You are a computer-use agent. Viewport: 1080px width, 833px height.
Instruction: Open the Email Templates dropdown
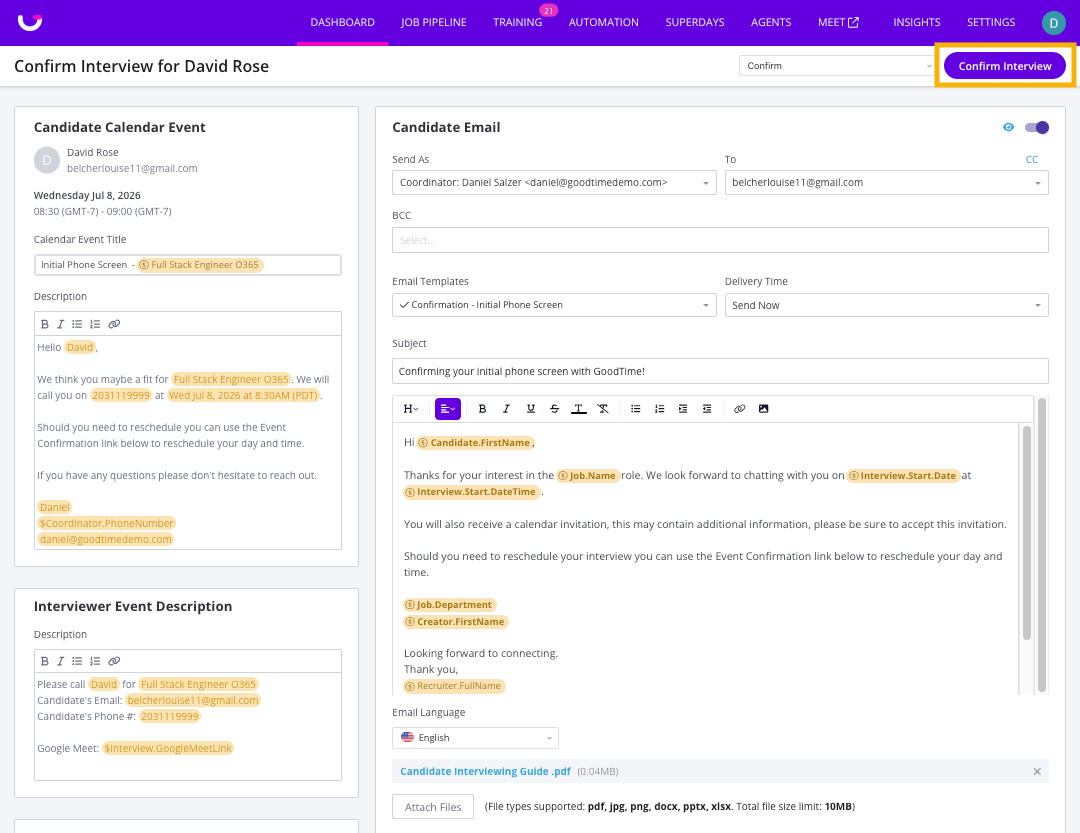554,305
